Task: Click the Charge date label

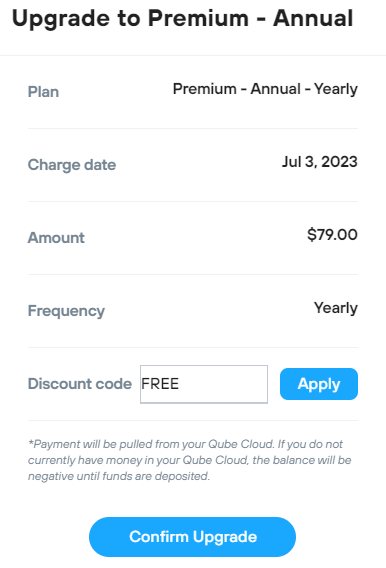Action: [x=72, y=165]
